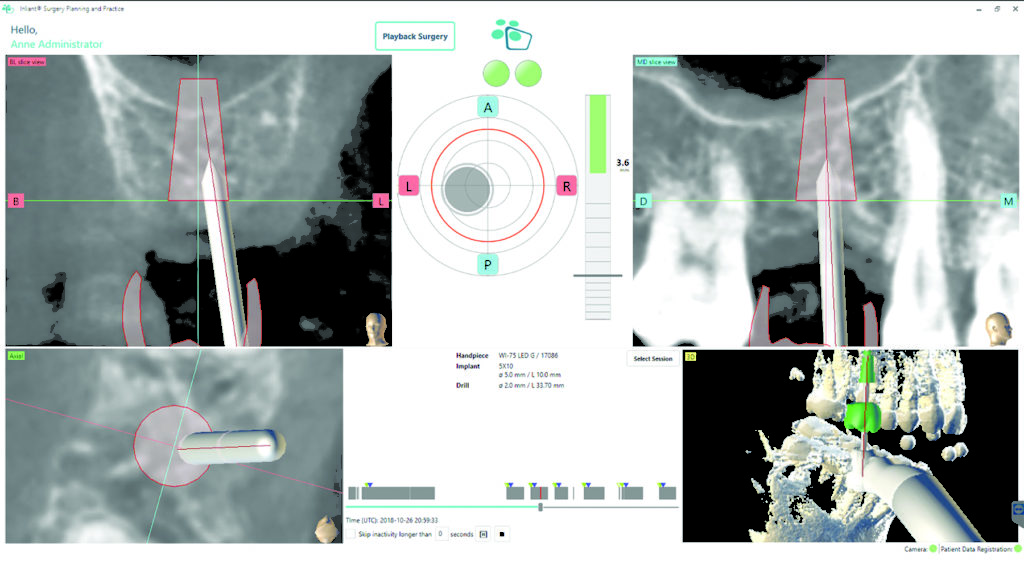Restore down the application window
This screenshot has width=1024, height=563.
997,9
